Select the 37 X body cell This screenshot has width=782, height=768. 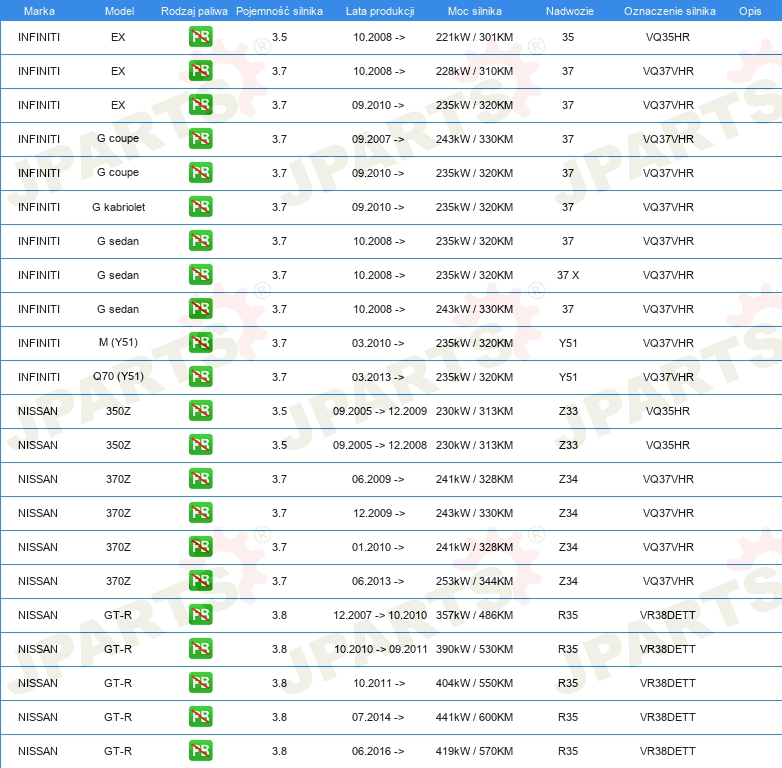pyautogui.click(x=568, y=275)
